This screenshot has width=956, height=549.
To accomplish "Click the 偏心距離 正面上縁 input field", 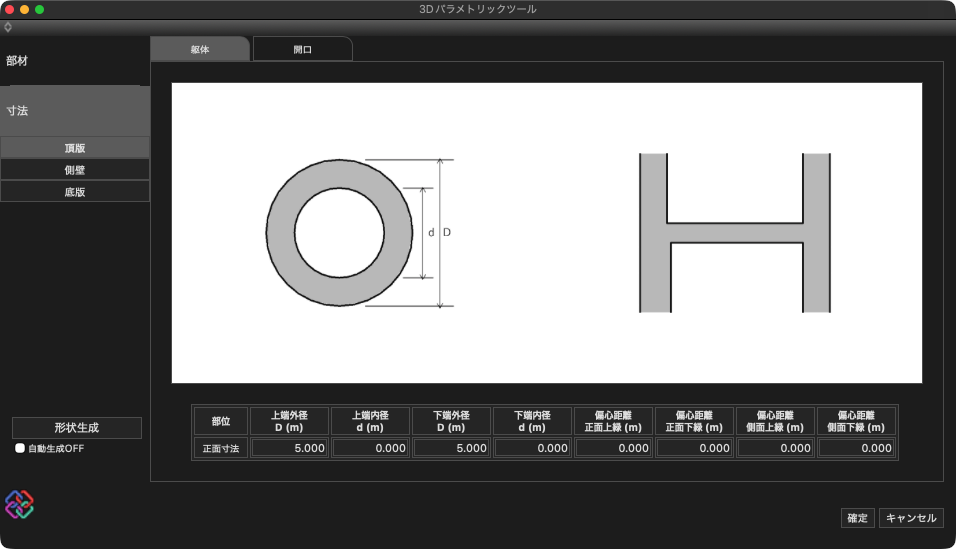I will point(613,449).
